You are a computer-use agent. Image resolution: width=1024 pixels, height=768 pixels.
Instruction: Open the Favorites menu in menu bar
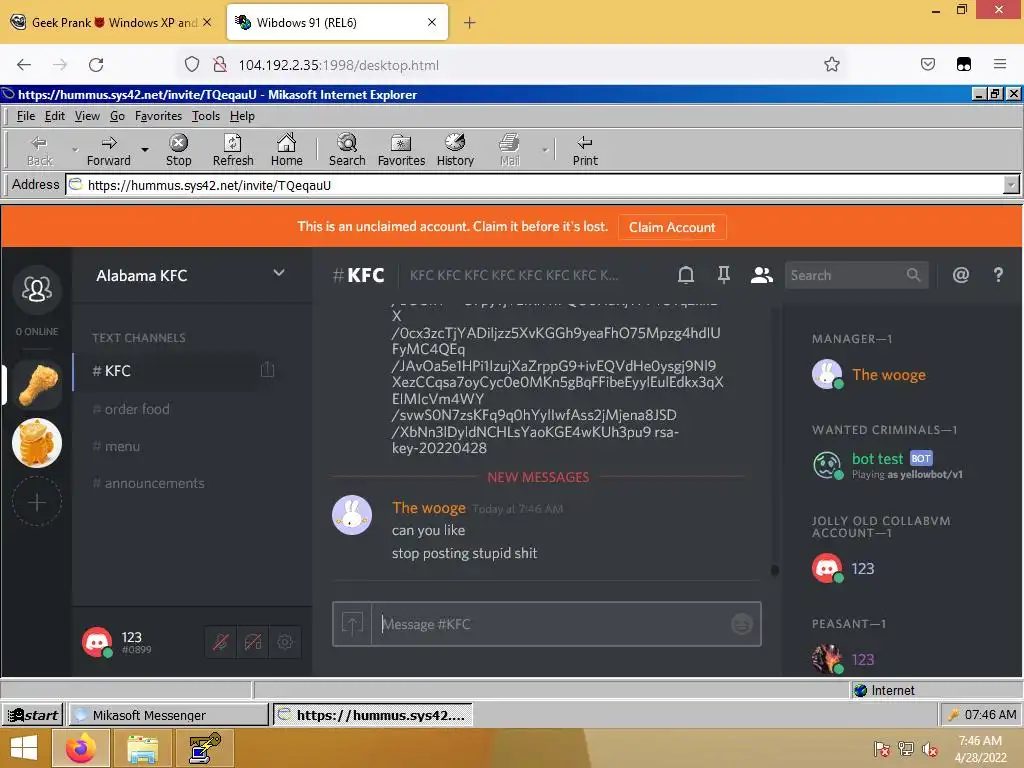158,116
